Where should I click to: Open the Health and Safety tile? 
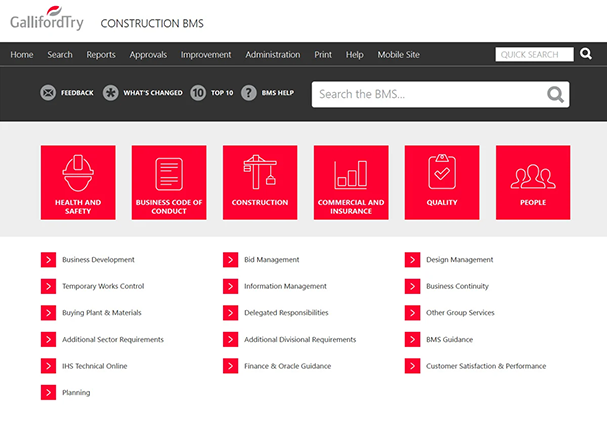pyautogui.click(x=78, y=182)
